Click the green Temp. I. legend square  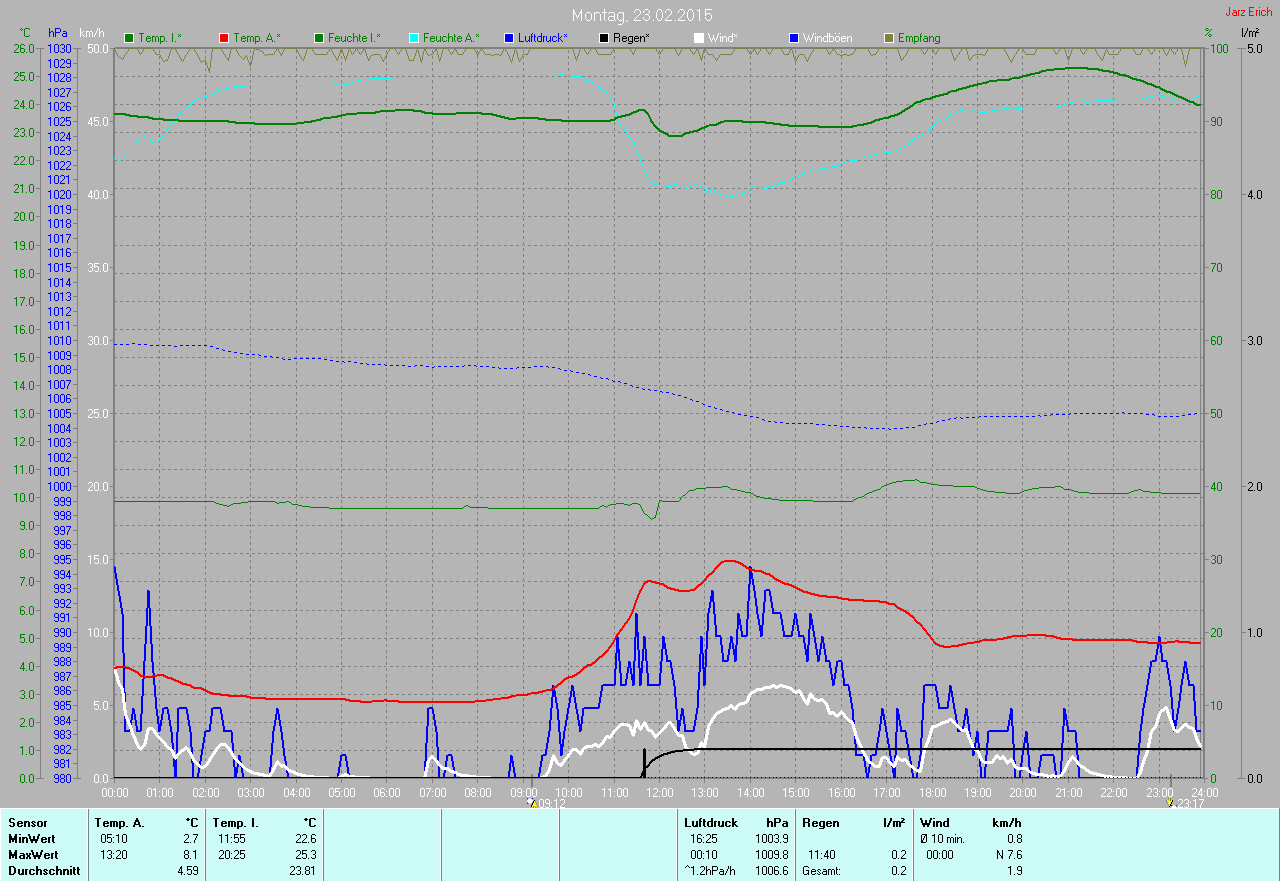point(129,38)
